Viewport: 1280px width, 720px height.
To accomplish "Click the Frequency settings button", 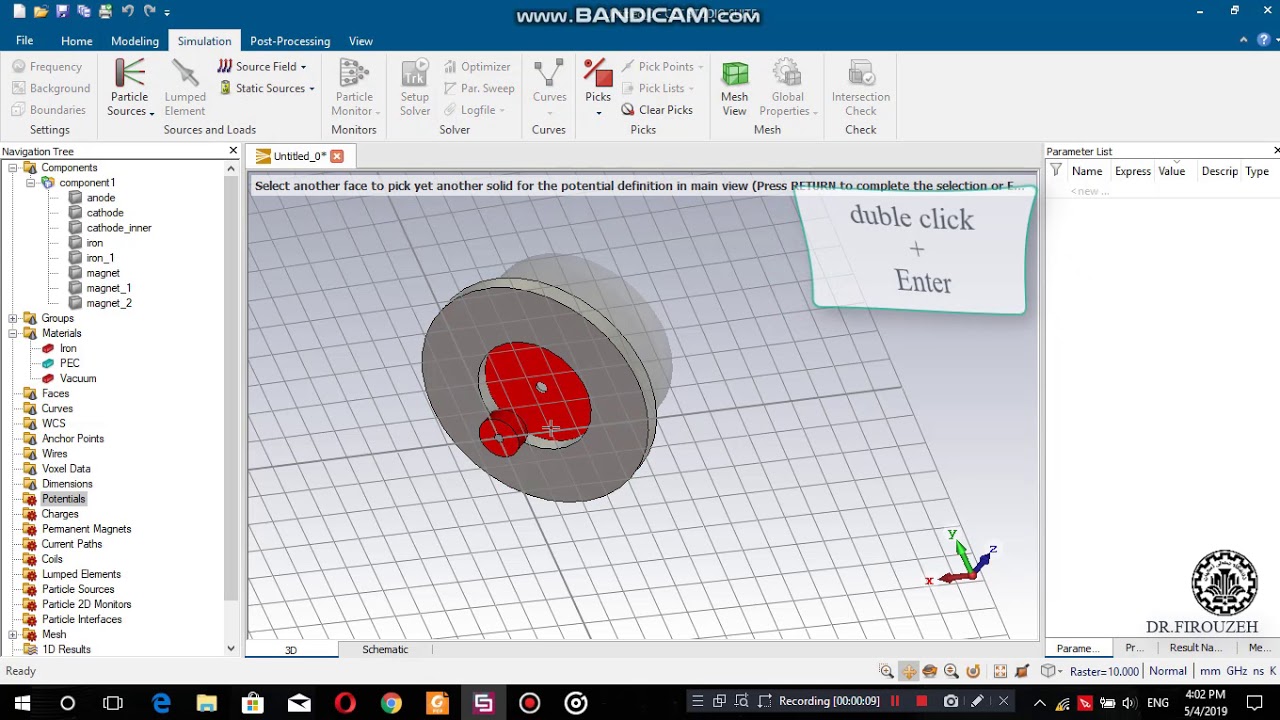I will 47,67.
